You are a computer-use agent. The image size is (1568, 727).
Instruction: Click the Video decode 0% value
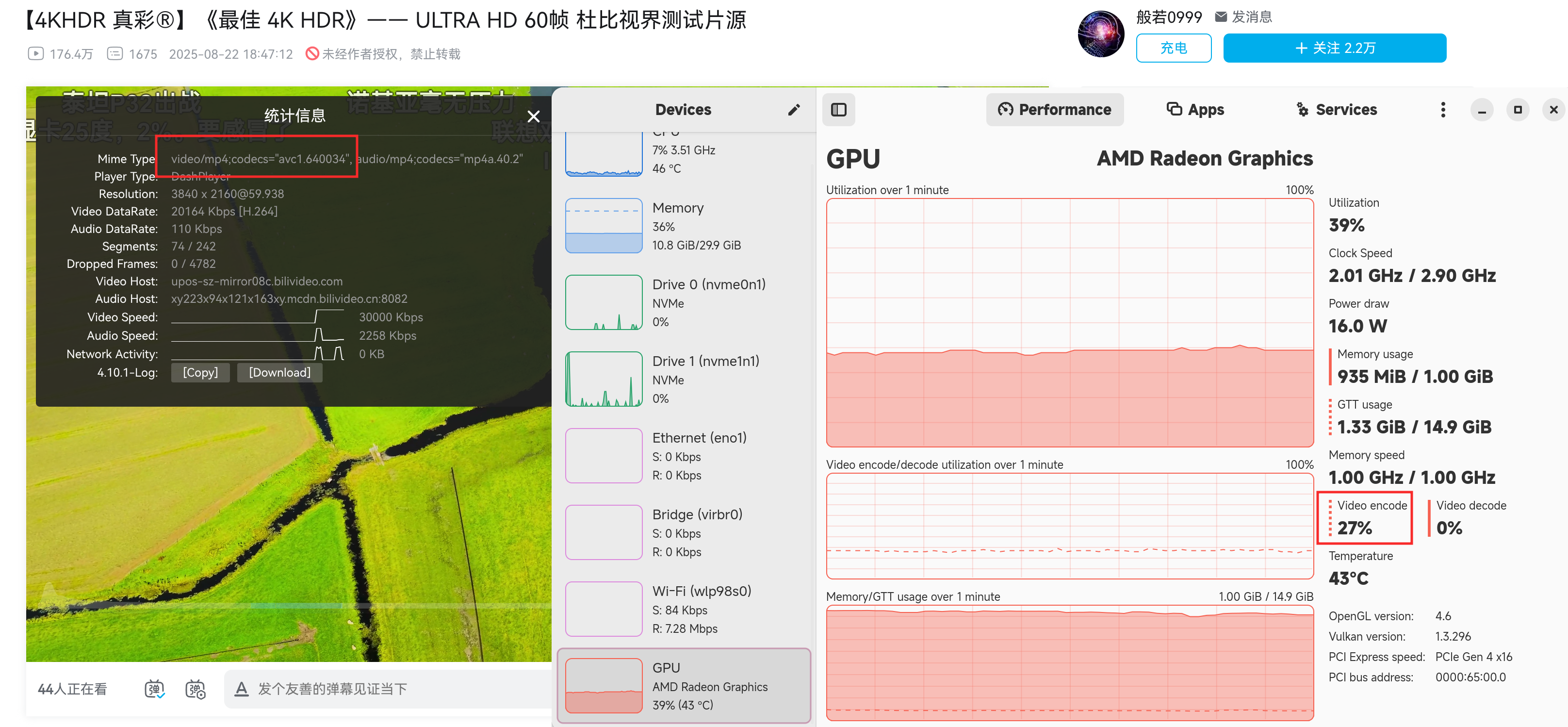click(x=1449, y=527)
